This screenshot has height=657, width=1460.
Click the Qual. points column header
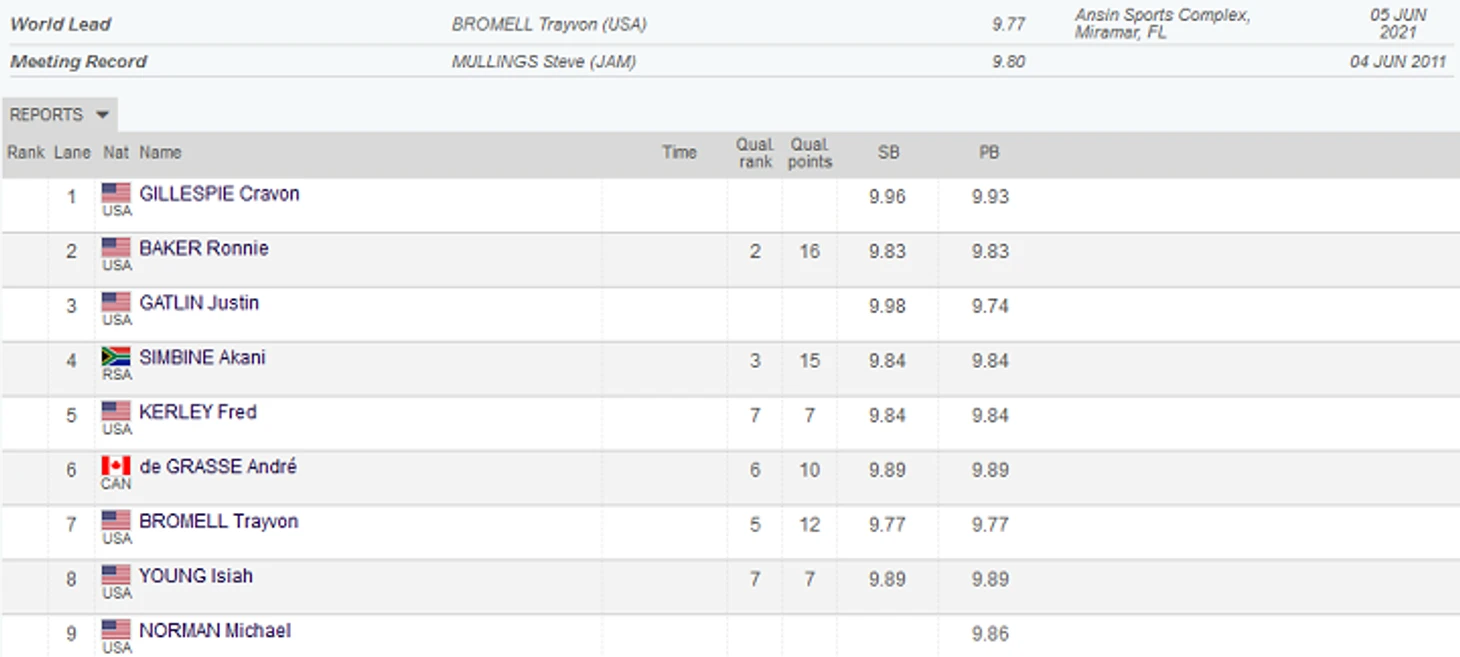[x=810, y=153]
